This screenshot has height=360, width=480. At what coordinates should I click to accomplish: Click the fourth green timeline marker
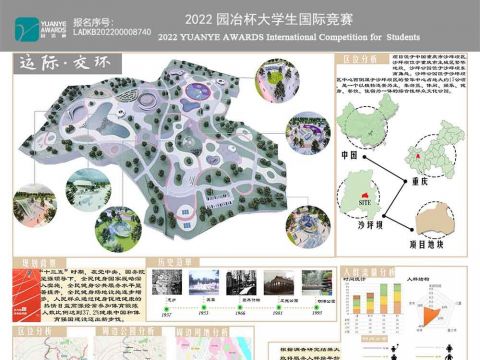pos(279,307)
